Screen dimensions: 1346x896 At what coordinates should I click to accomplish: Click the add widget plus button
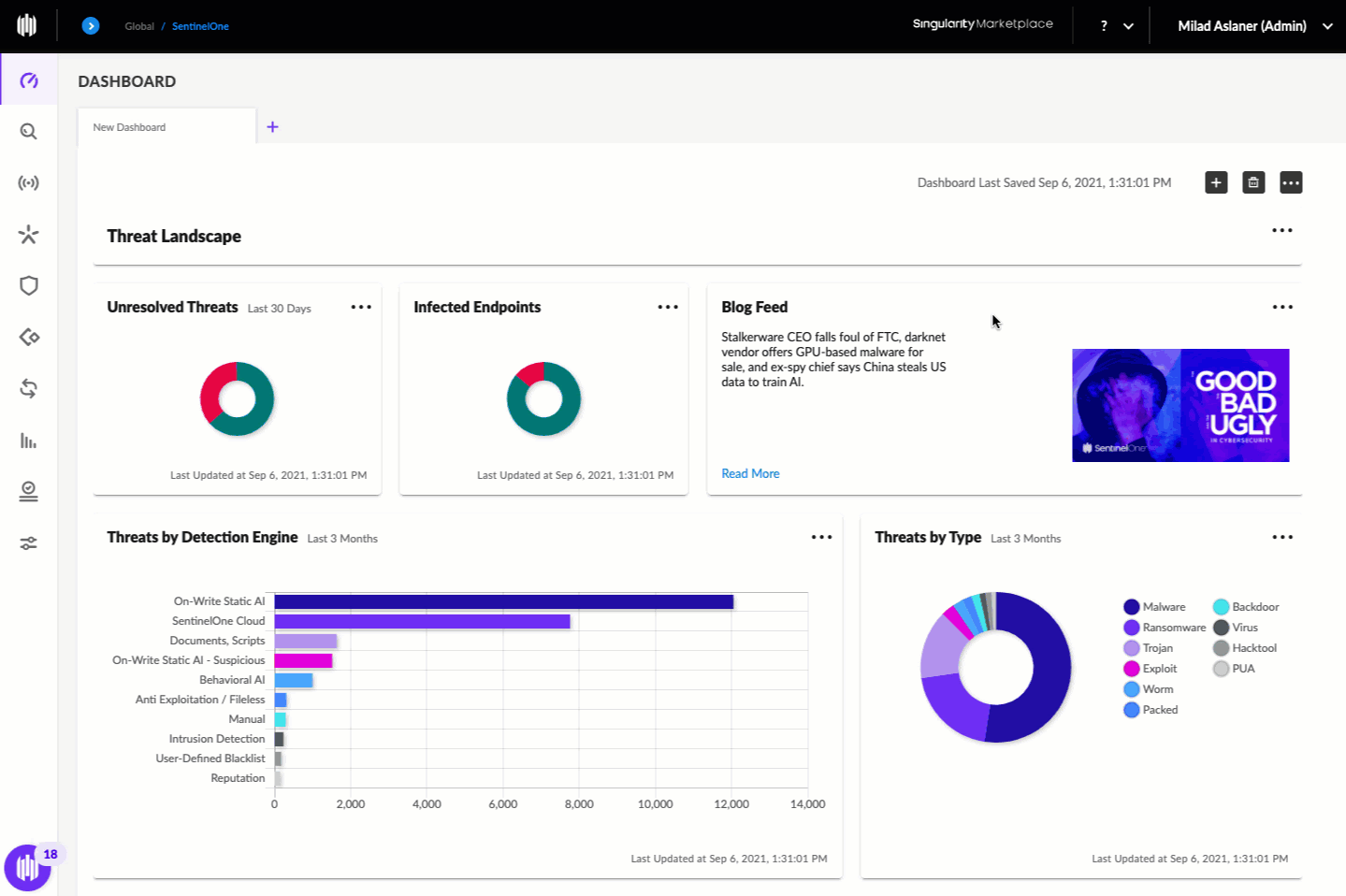[x=1216, y=182]
